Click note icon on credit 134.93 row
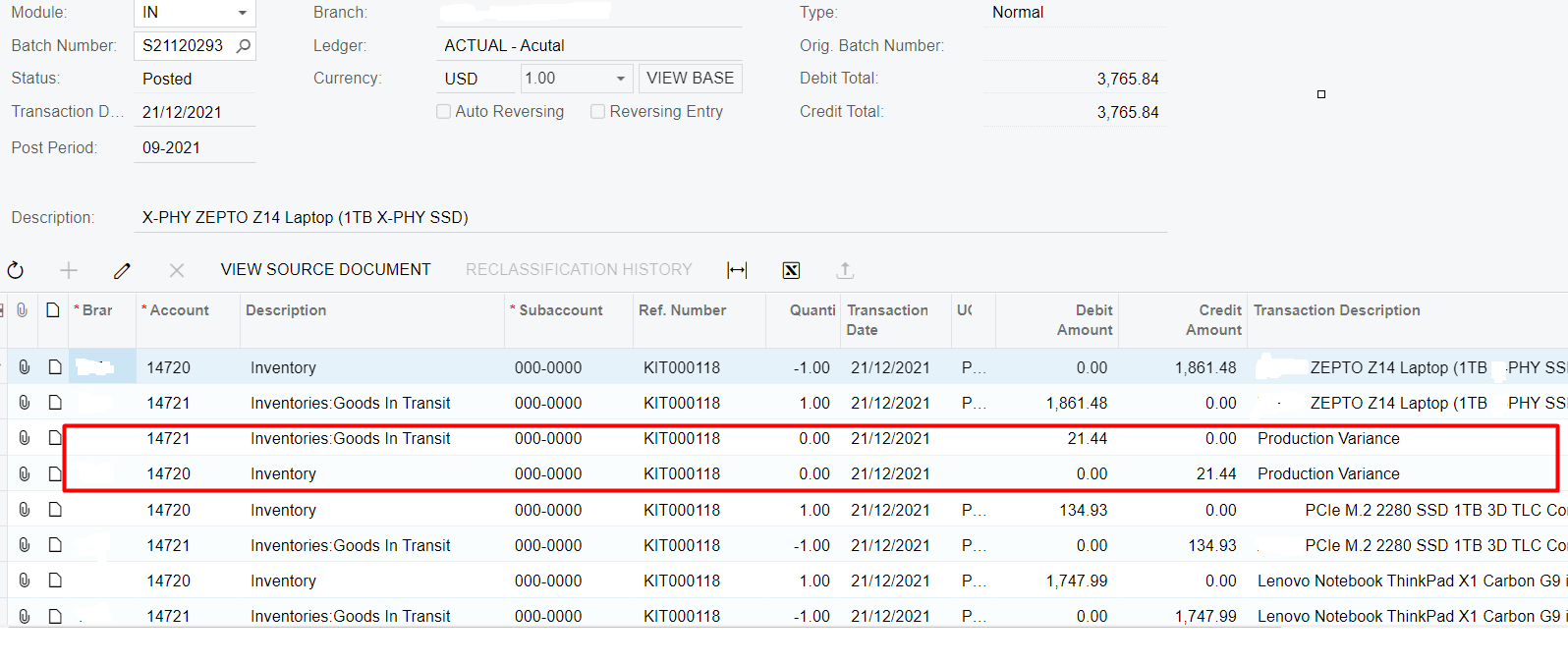The image size is (1568, 664). [x=55, y=545]
